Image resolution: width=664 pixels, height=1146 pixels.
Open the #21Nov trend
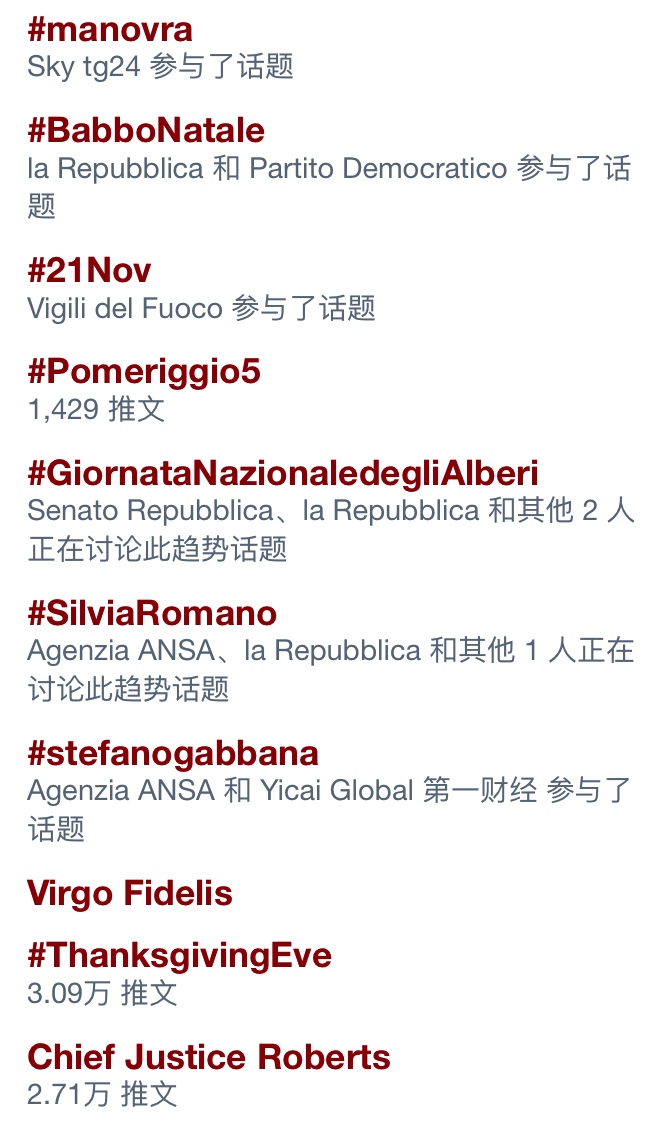89,271
